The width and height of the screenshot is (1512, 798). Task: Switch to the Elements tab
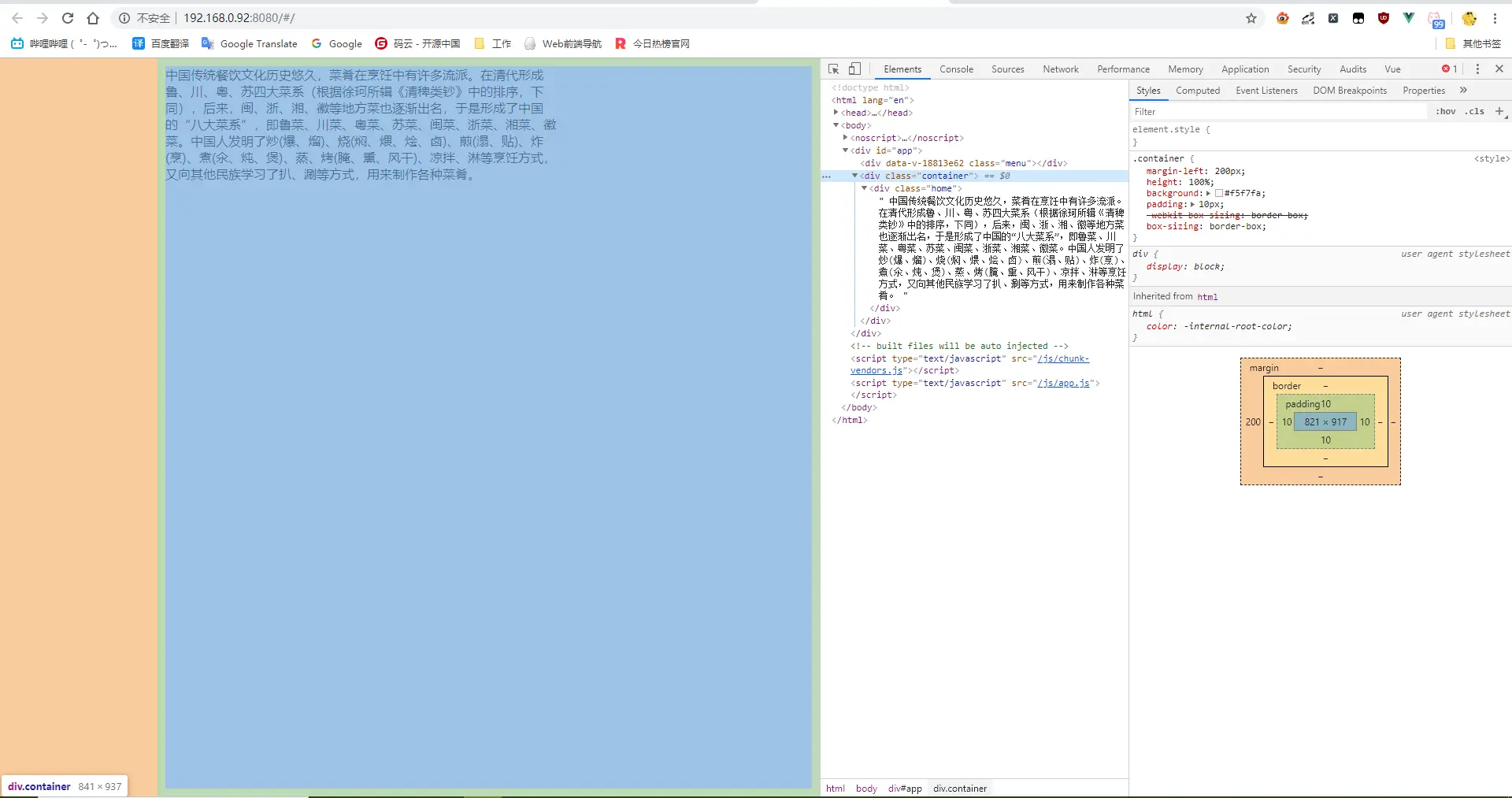click(902, 69)
